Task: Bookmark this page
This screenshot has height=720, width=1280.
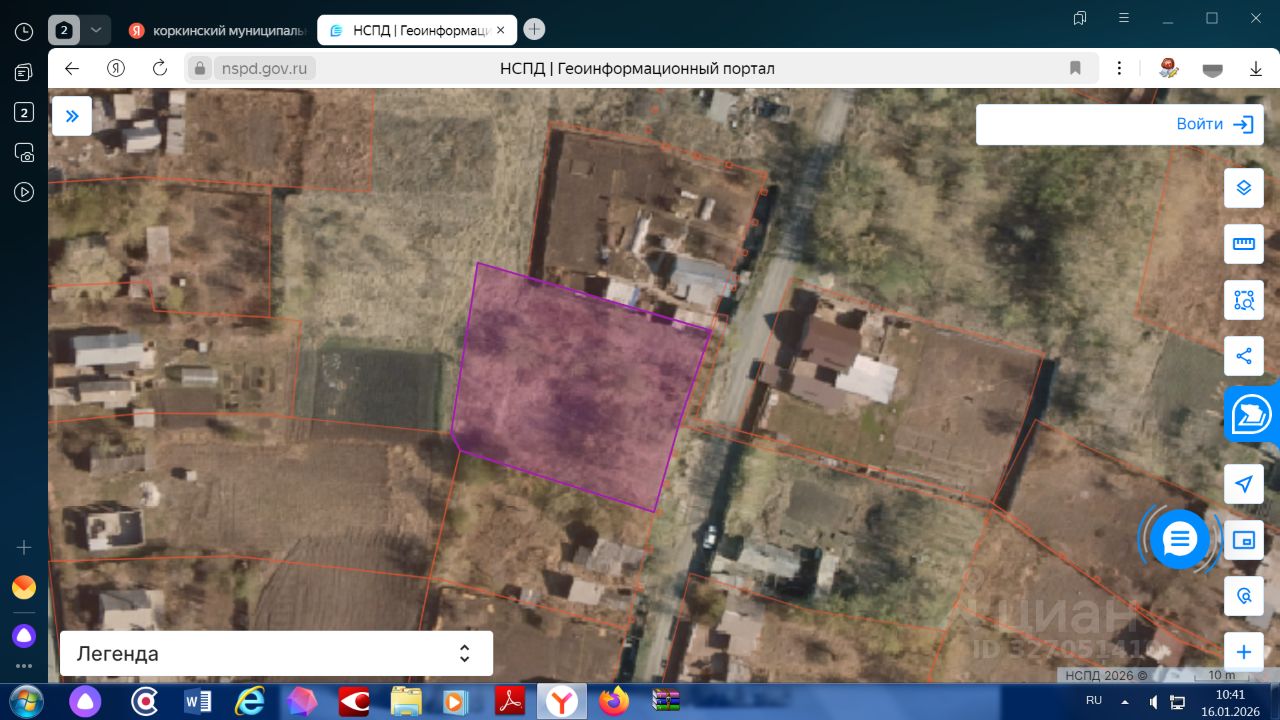Action: (x=1076, y=68)
